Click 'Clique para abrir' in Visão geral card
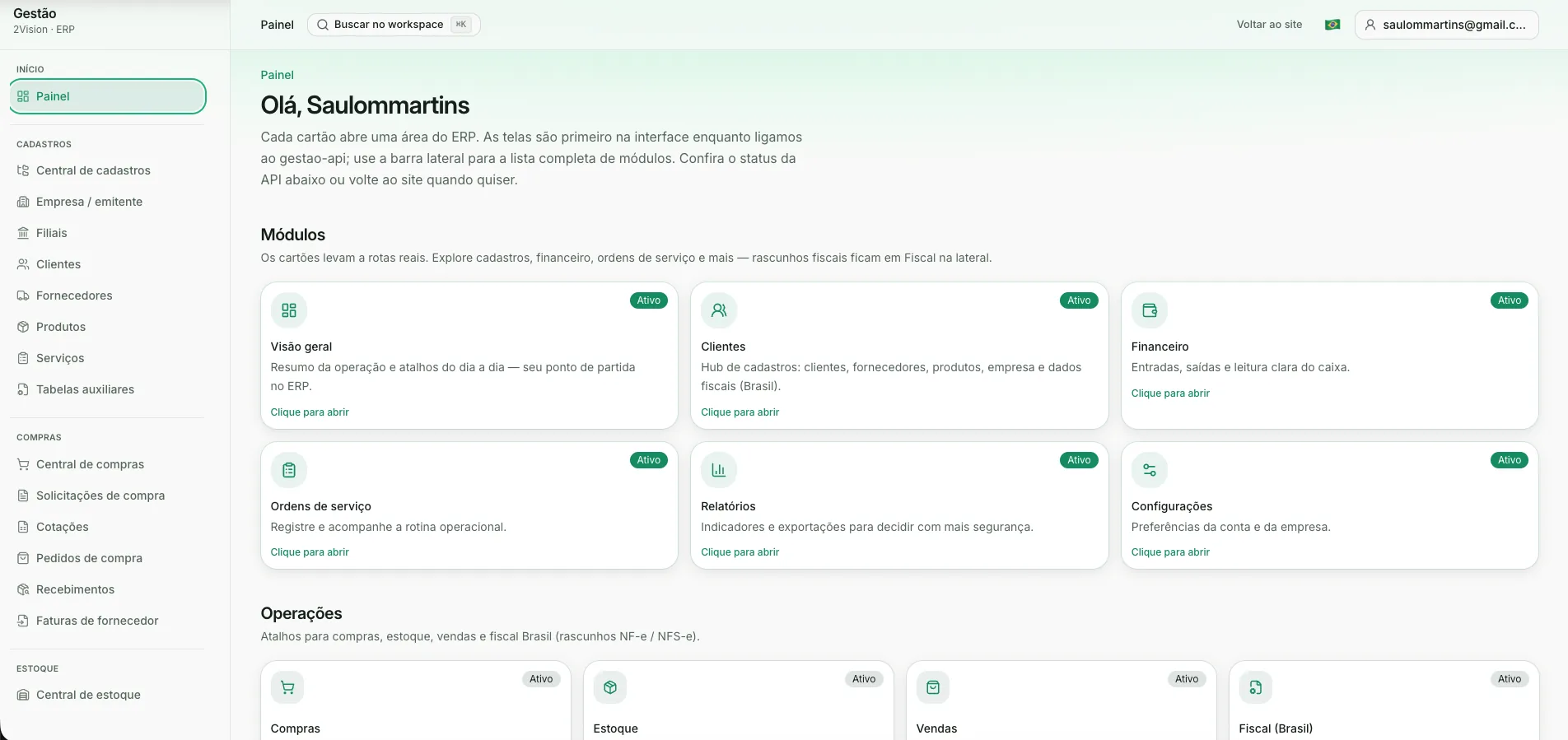The height and width of the screenshot is (740, 1568). click(x=310, y=412)
